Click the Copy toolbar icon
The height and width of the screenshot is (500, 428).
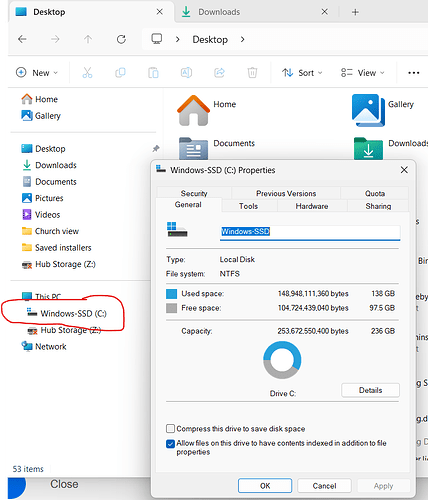(x=120, y=72)
